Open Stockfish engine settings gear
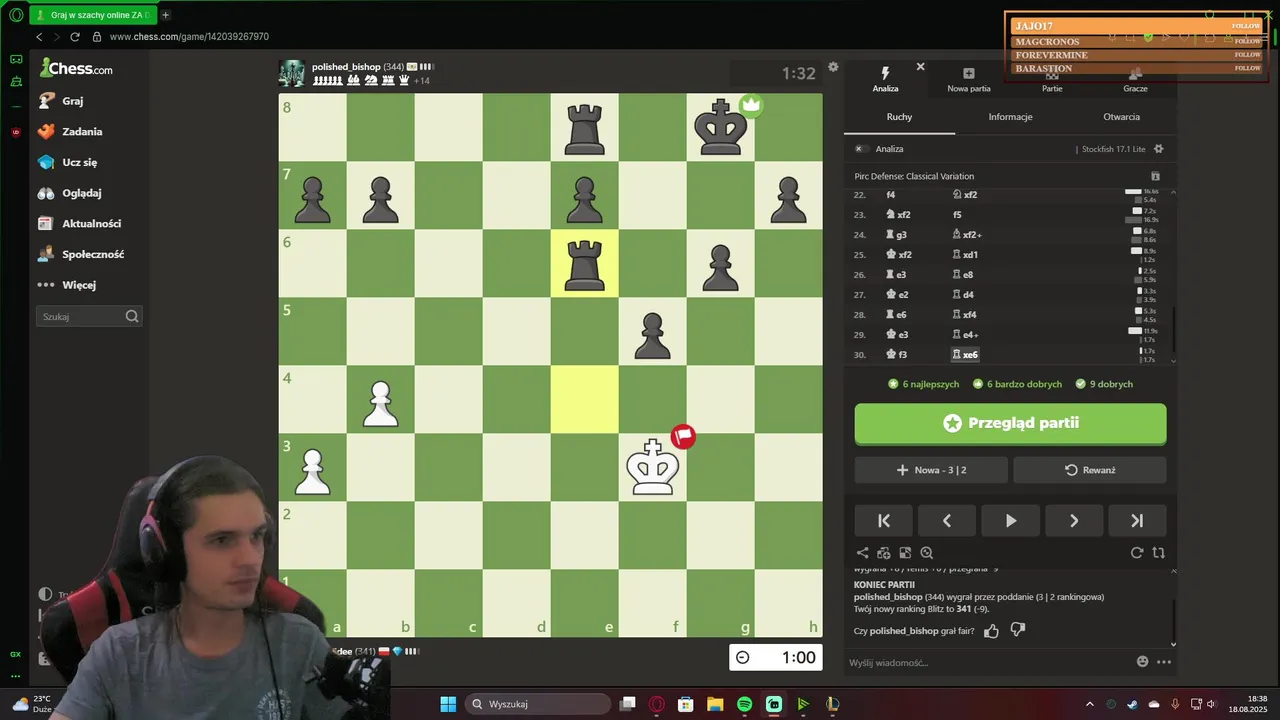The height and width of the screenshot is (720, 1280). pyautogui.click(x=1158, y=149)
